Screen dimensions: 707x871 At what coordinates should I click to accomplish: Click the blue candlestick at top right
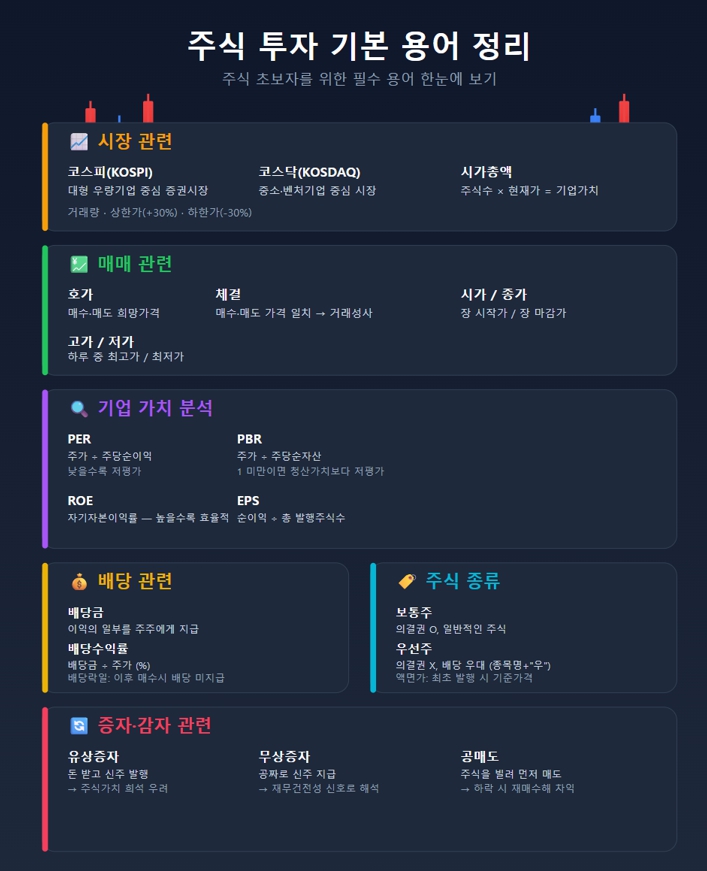tap(595, 116)
